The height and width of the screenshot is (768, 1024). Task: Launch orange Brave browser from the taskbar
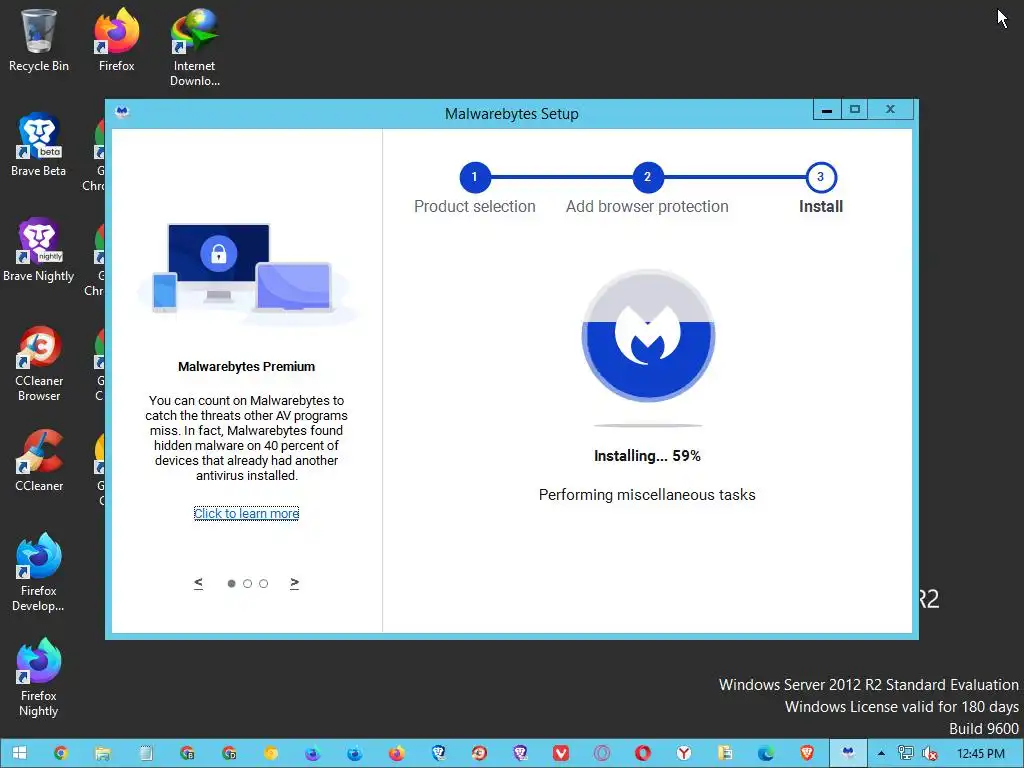click(x=807, y=753)
